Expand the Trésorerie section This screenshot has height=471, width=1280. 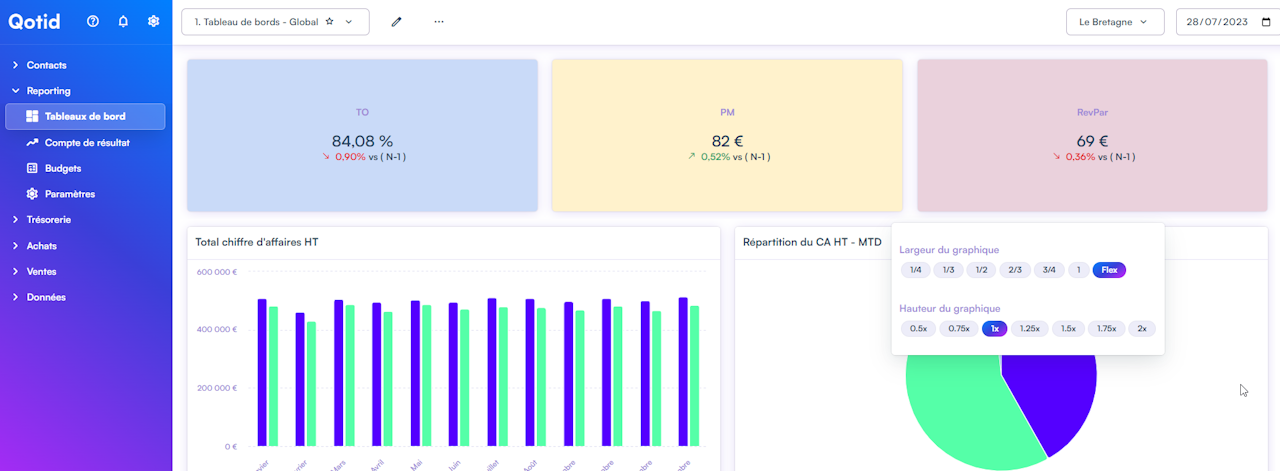coord(48,220)
